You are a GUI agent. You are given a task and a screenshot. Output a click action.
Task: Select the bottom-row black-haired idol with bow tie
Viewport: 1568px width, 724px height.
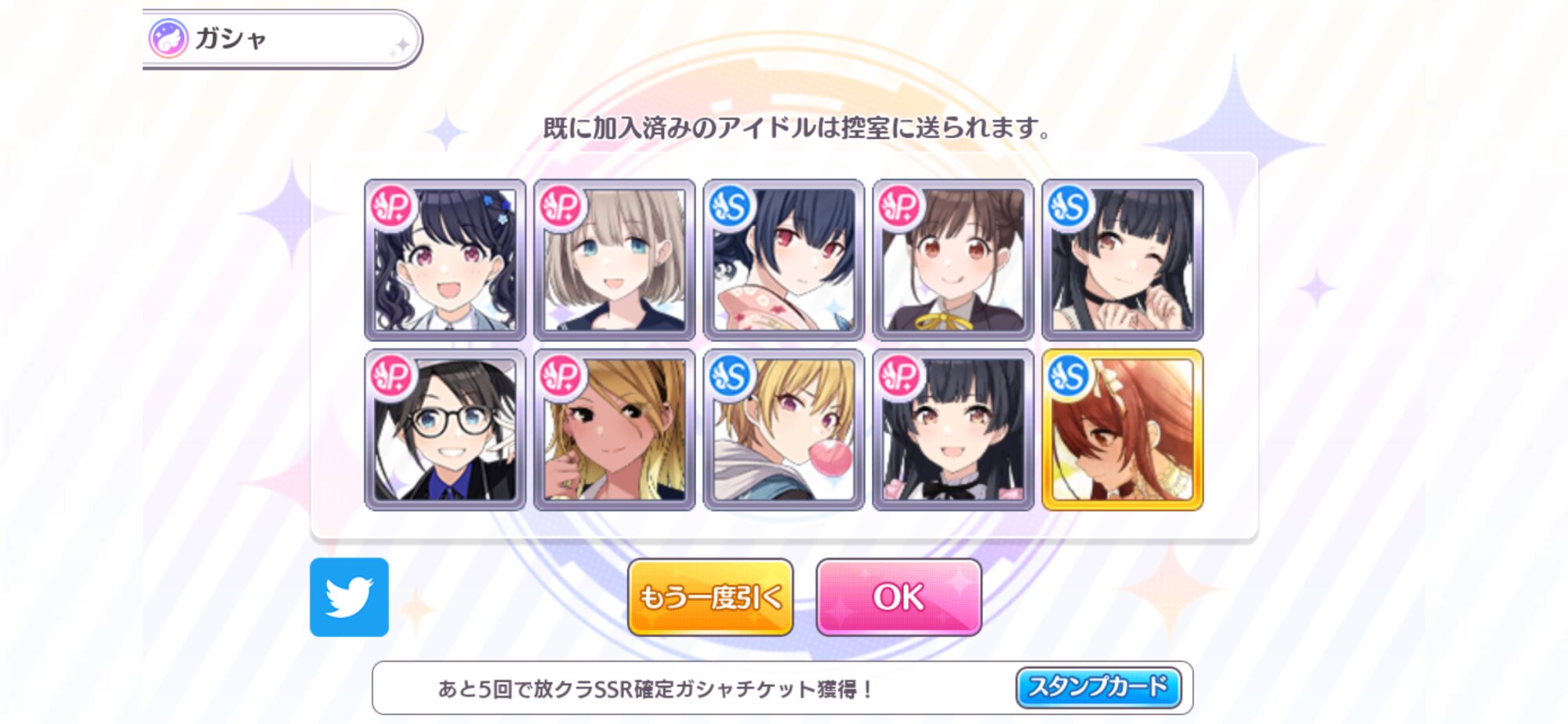click(953, 430)
